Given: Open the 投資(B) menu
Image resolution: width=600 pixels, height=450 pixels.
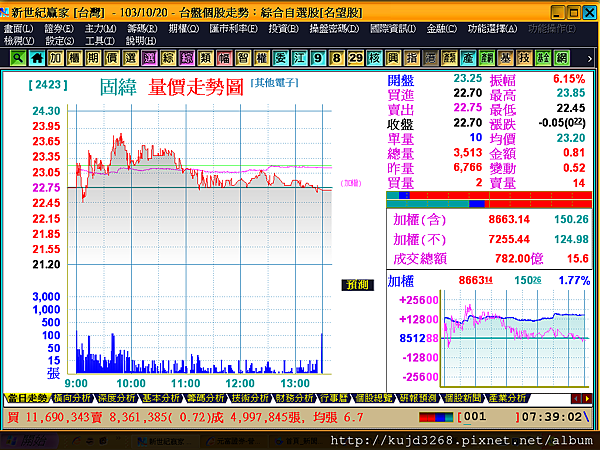Looking at the screenshot, I should click(x=284, y=29).
